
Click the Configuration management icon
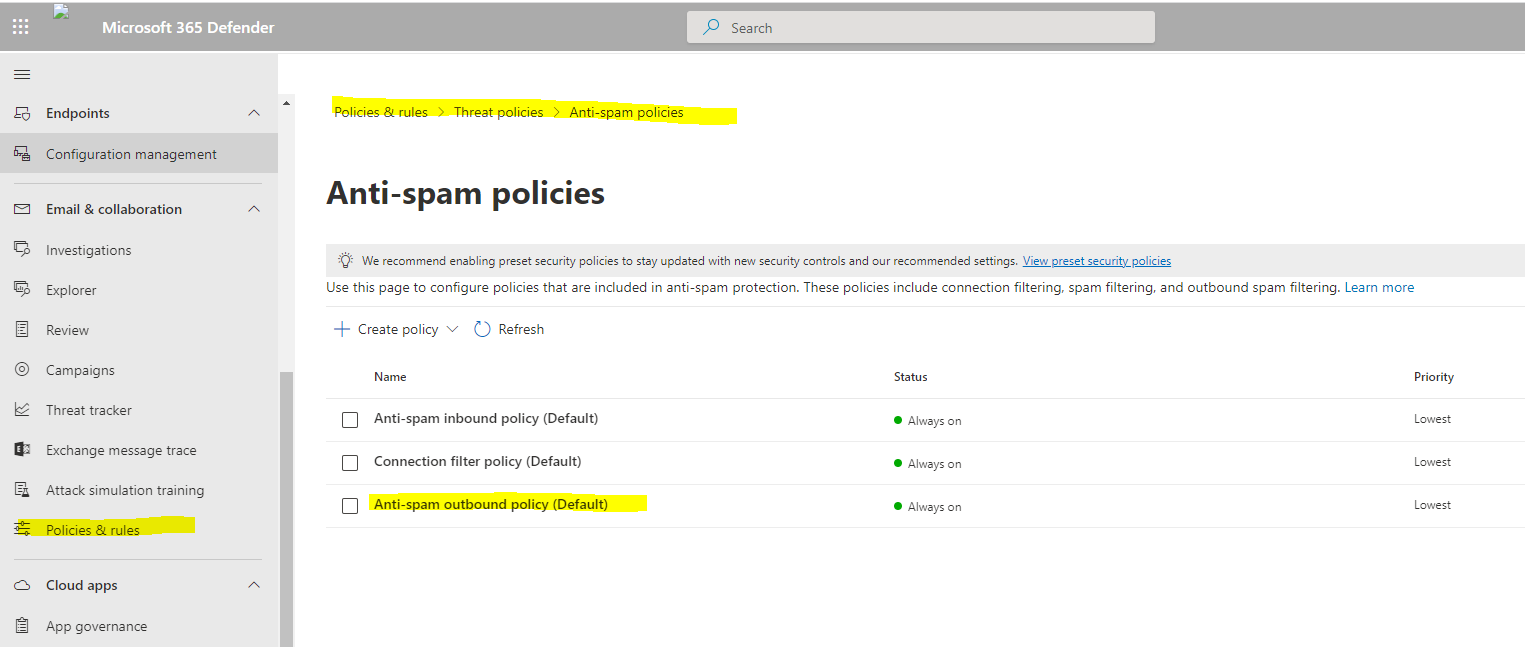(x=22, y=154)
